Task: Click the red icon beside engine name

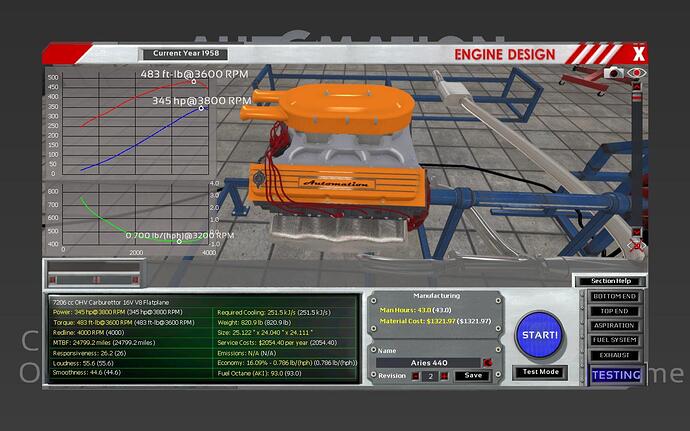Action: coord(487,361)
